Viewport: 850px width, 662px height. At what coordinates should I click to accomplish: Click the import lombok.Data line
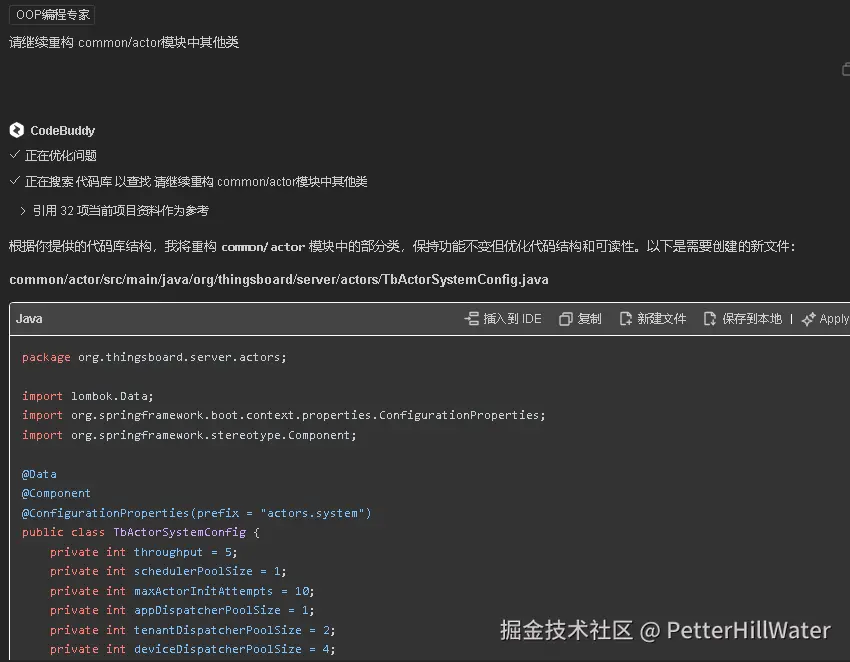(x=87, y=396)
